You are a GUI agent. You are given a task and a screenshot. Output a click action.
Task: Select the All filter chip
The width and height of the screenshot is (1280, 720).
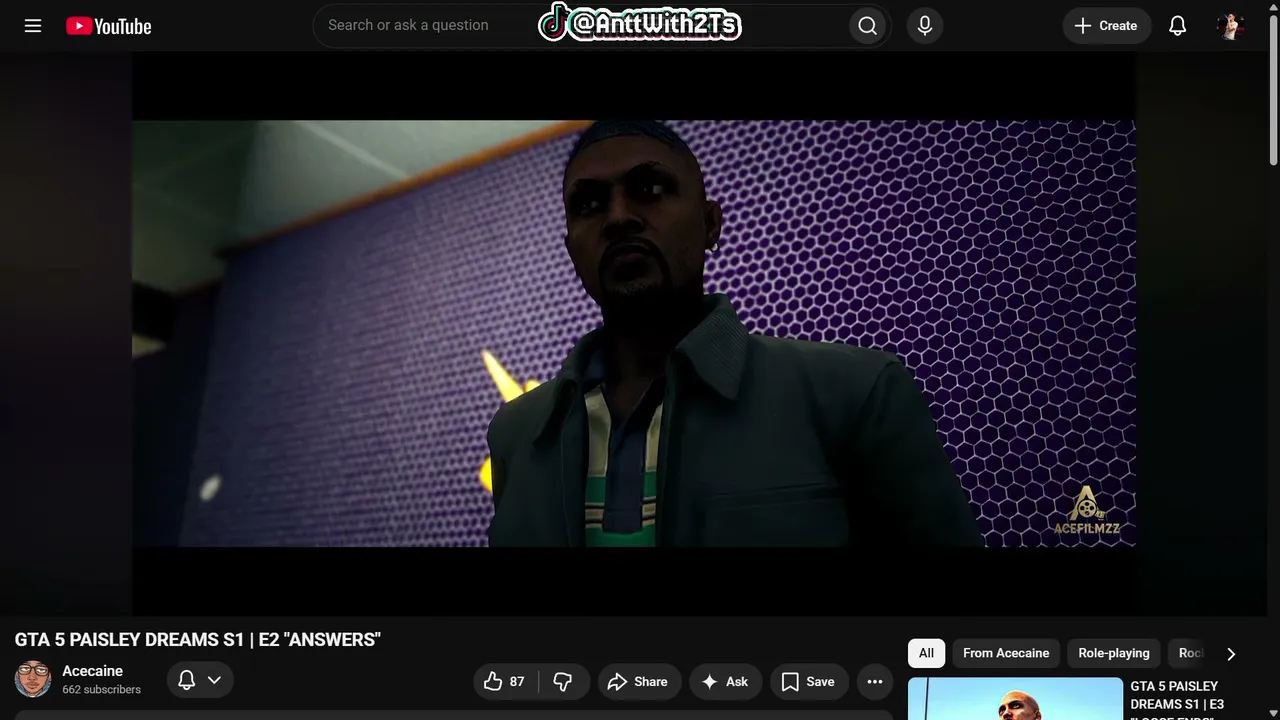tap(926, 653)
